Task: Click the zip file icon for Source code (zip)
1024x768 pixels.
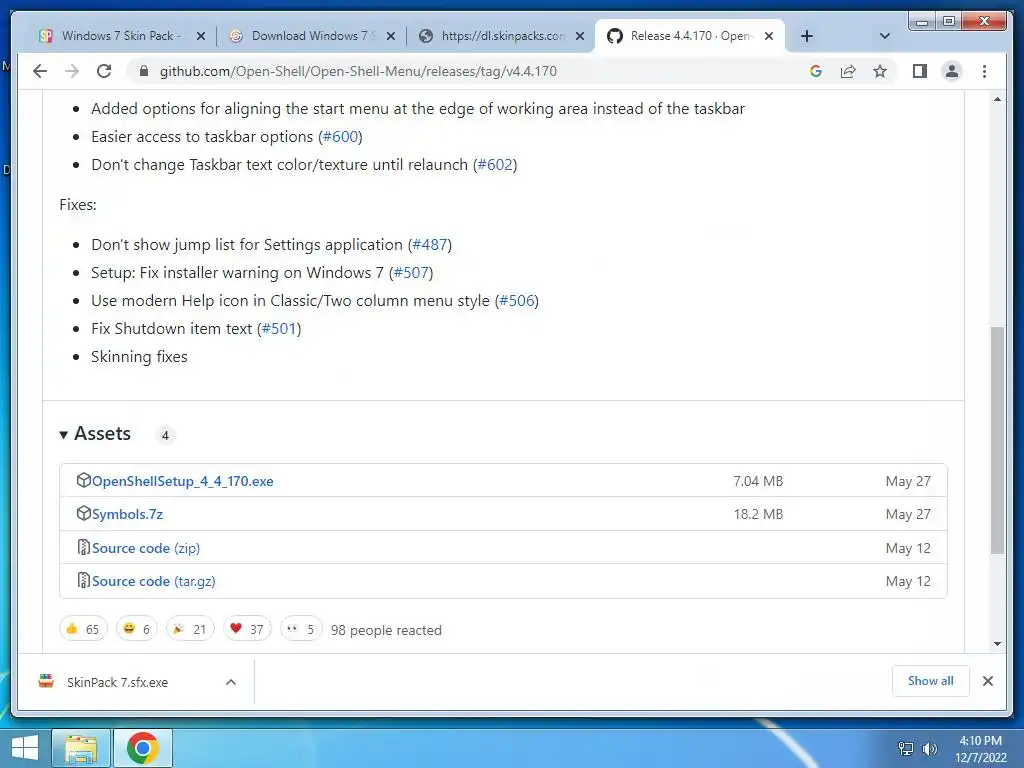Action: [x=84, y=547]
